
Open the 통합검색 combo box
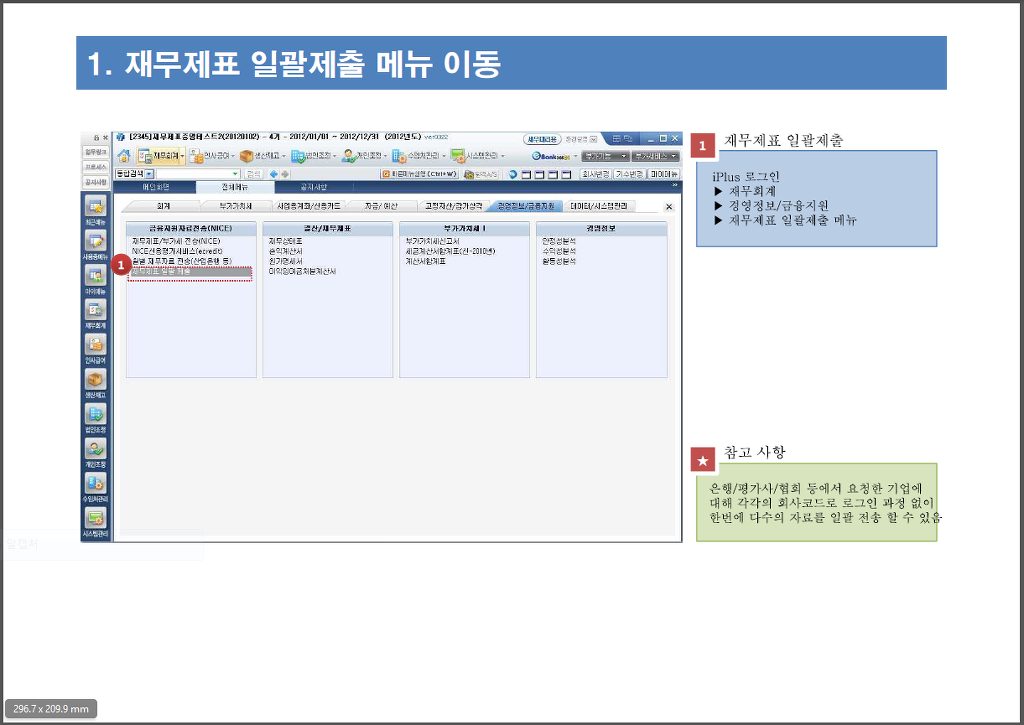[x=135, y=174]
